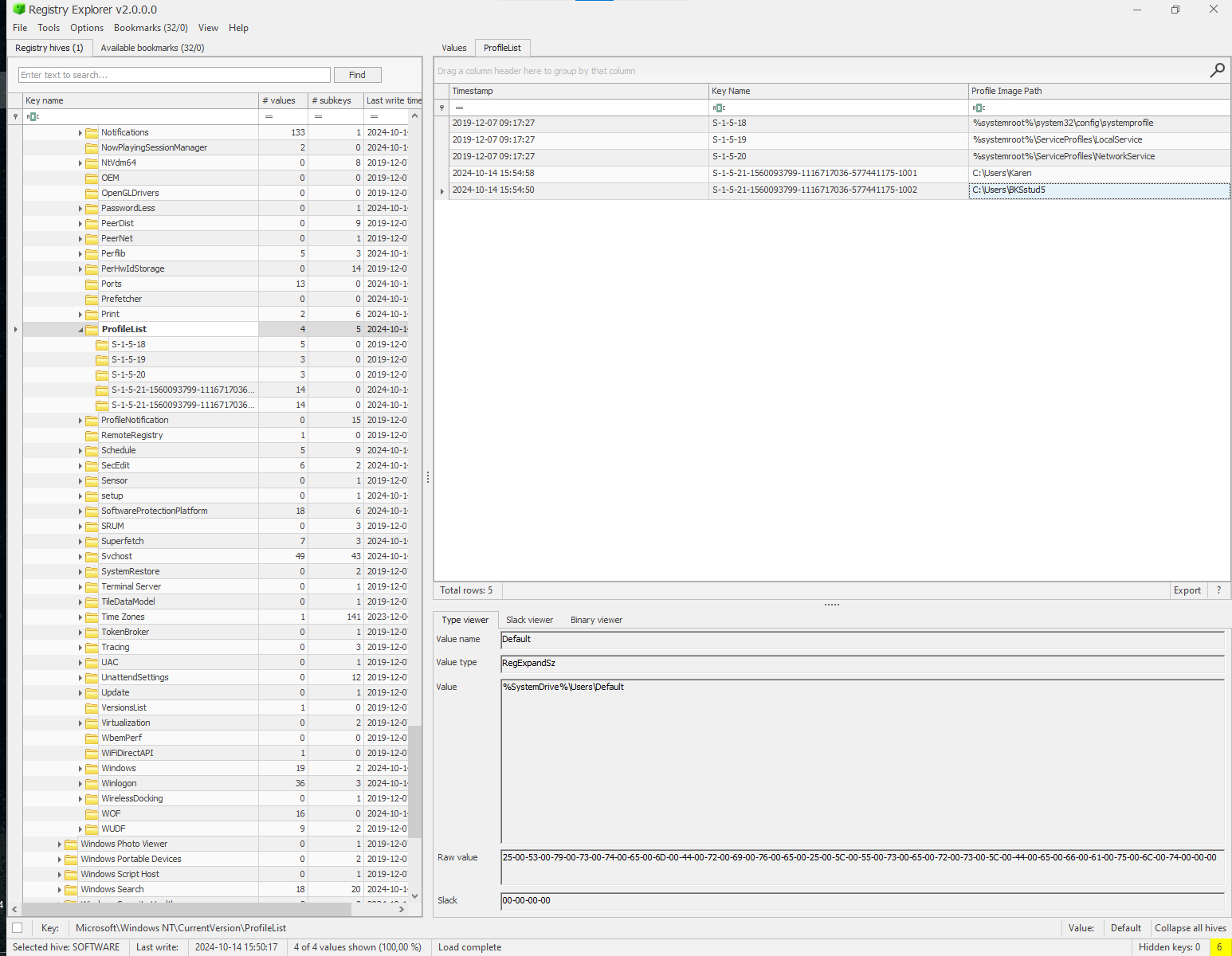
Task: Open the View menu
Action: tap(208, 27)
